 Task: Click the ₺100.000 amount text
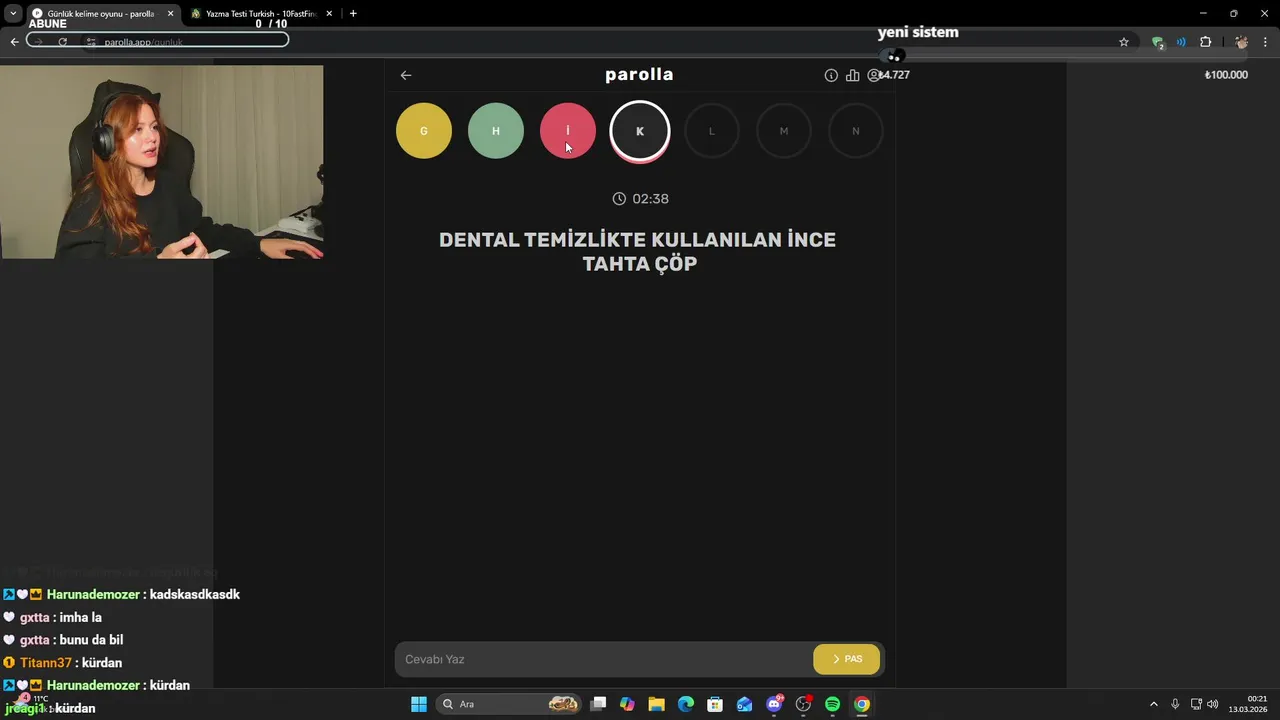click(x=1226, y=75)
